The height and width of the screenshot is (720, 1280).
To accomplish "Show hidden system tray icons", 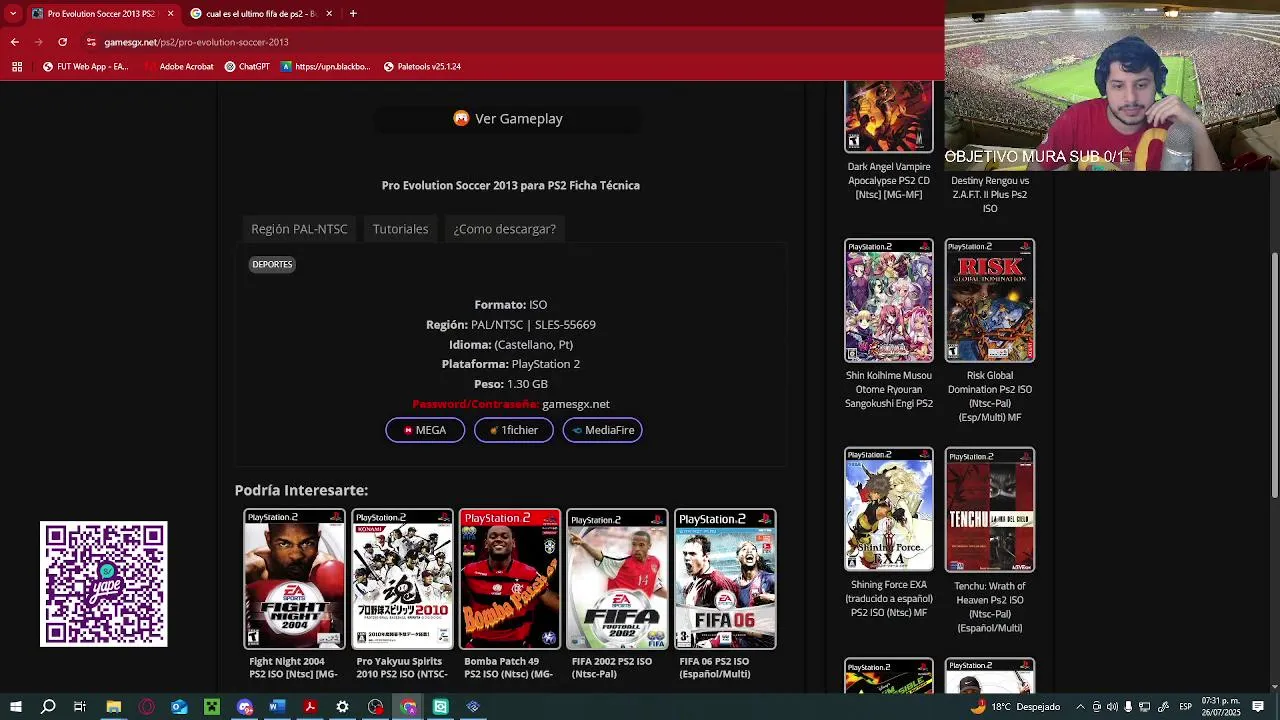I will pos(1080,707).
